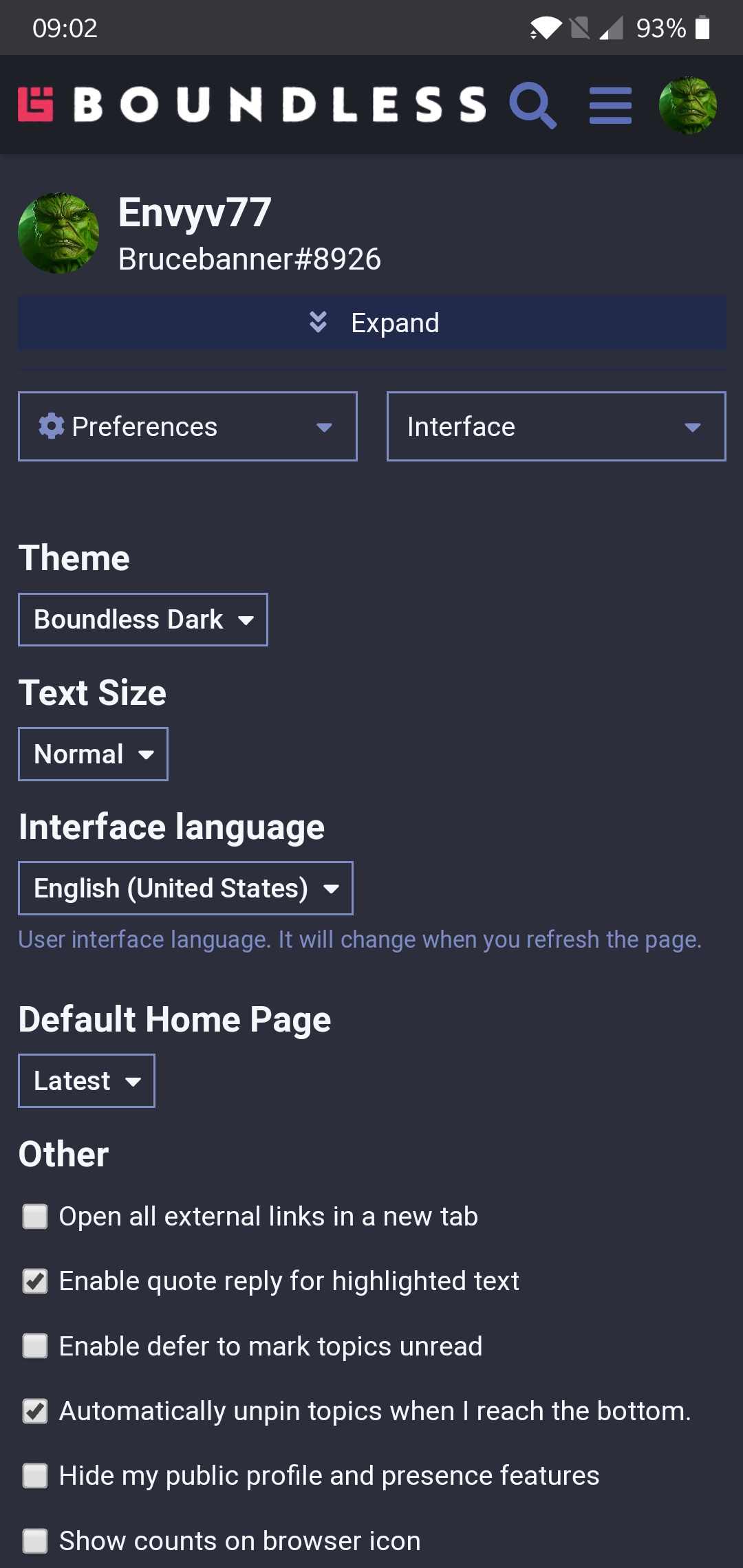Click the Expand profile button
The height and width of the screenshot is (1568, 743).
tap(372, 323)
